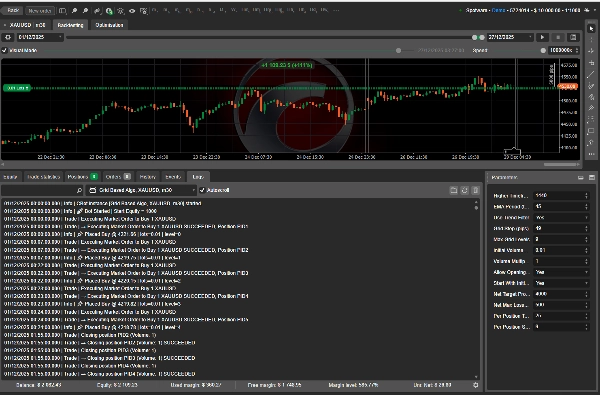Click the Back button in top toolbar

tap(13, 10)
